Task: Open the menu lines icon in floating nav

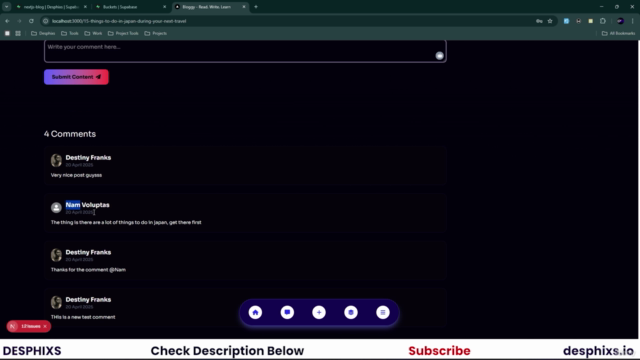Action: click(382, 312)
